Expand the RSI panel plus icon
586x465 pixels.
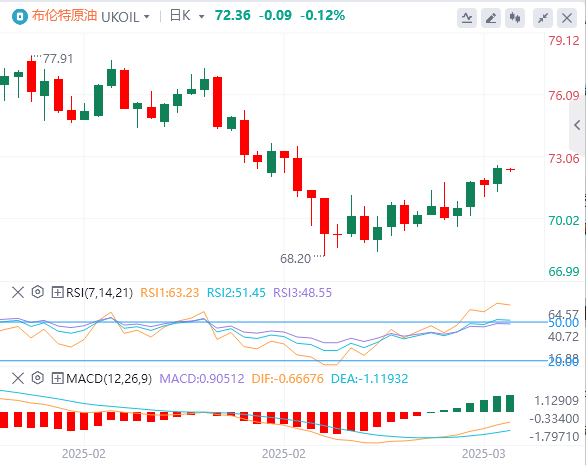[x=57, y=292]
